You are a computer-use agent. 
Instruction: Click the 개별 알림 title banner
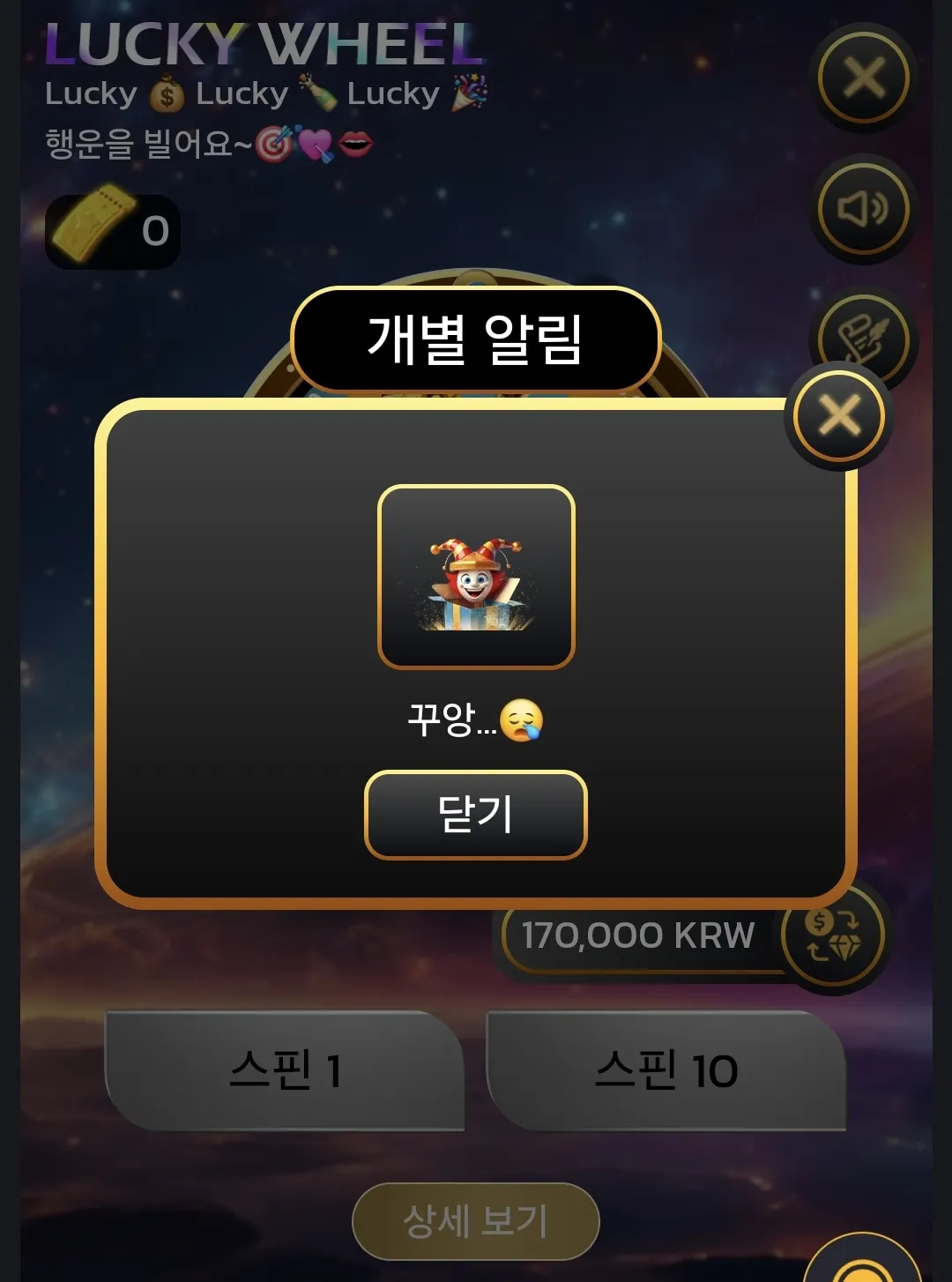[x=476, y=339]
